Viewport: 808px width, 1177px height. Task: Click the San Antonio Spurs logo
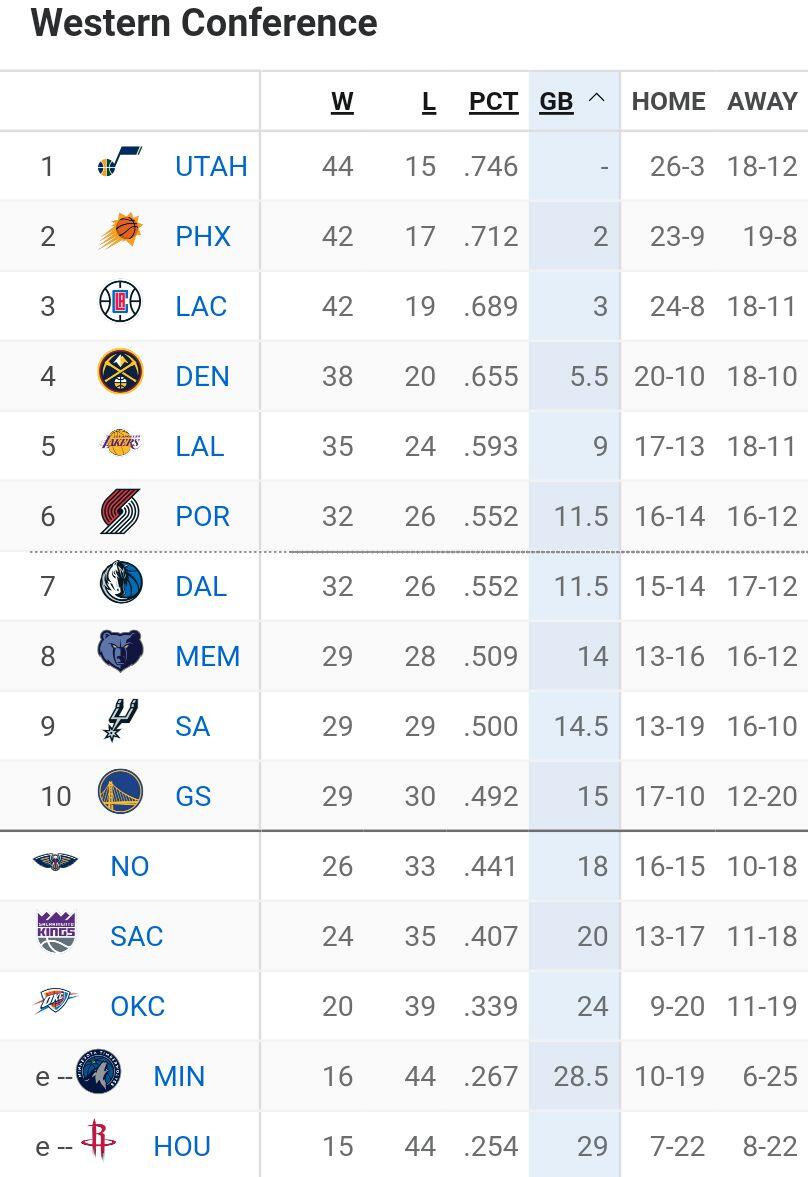[120, 722]
